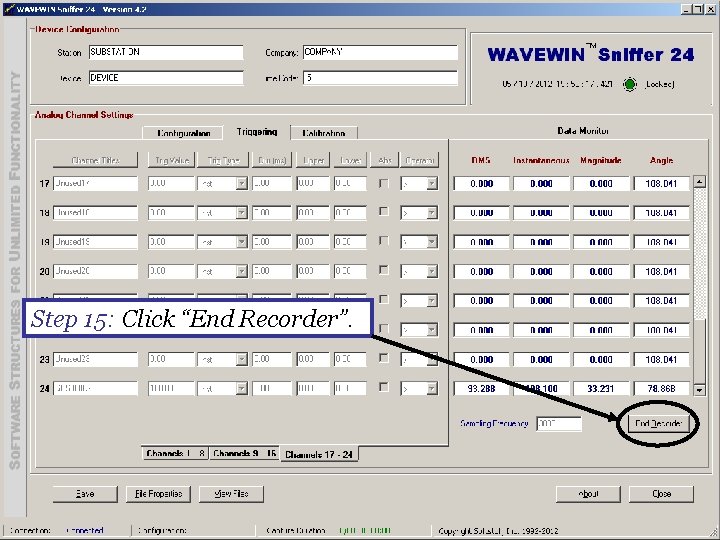Open the Operator dropdown for channel 18
Viewport: 720px width, 540px height.
click(432, 213)
